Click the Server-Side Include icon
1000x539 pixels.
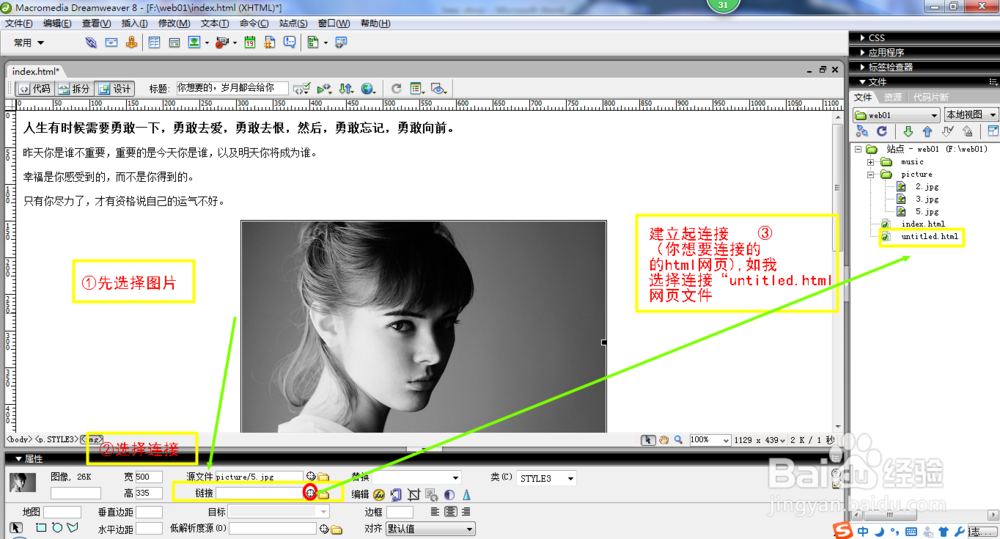coord(270,43)
